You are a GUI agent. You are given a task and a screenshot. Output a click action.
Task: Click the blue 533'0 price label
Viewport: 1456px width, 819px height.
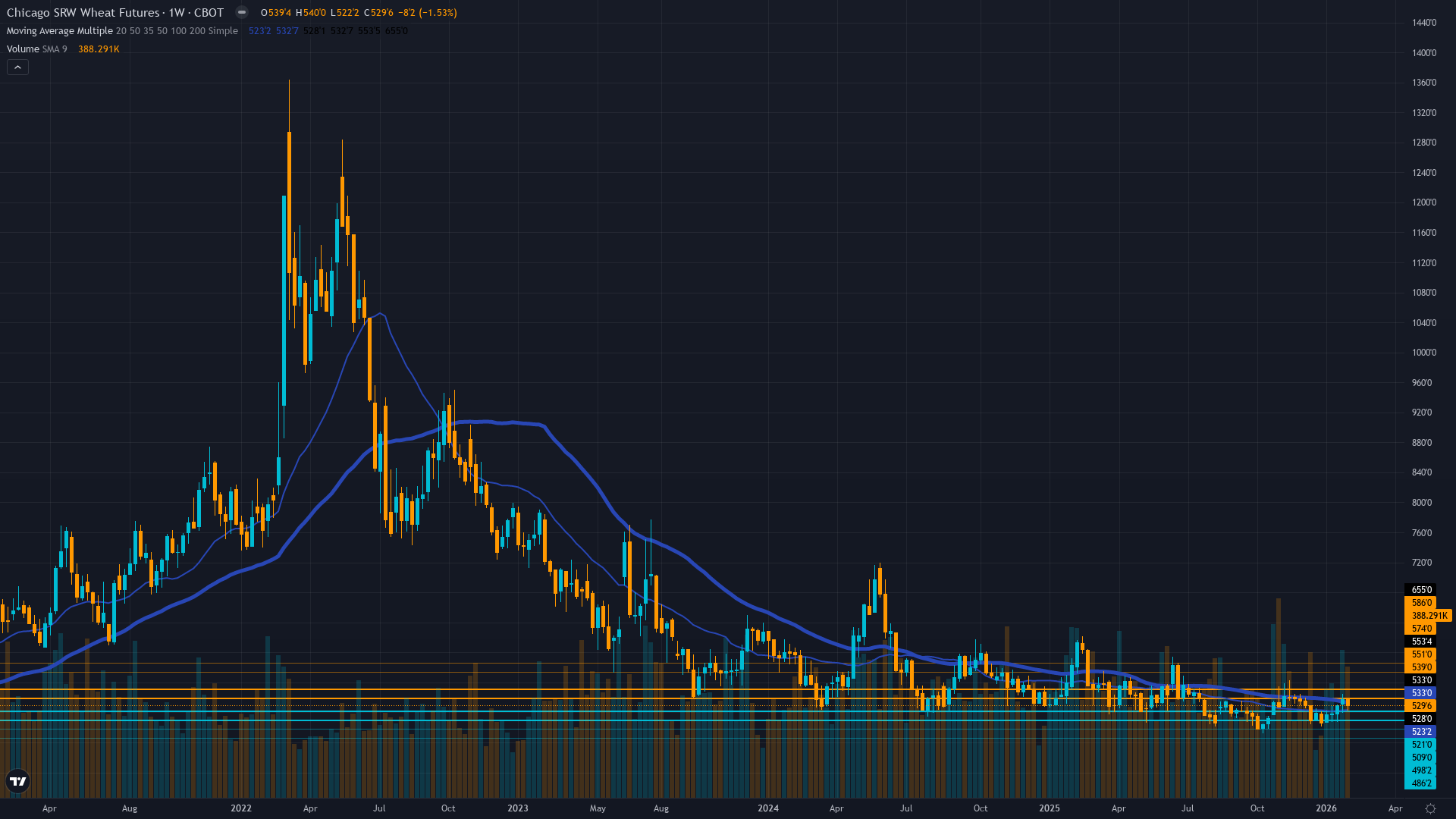[x=1422, y=693]
